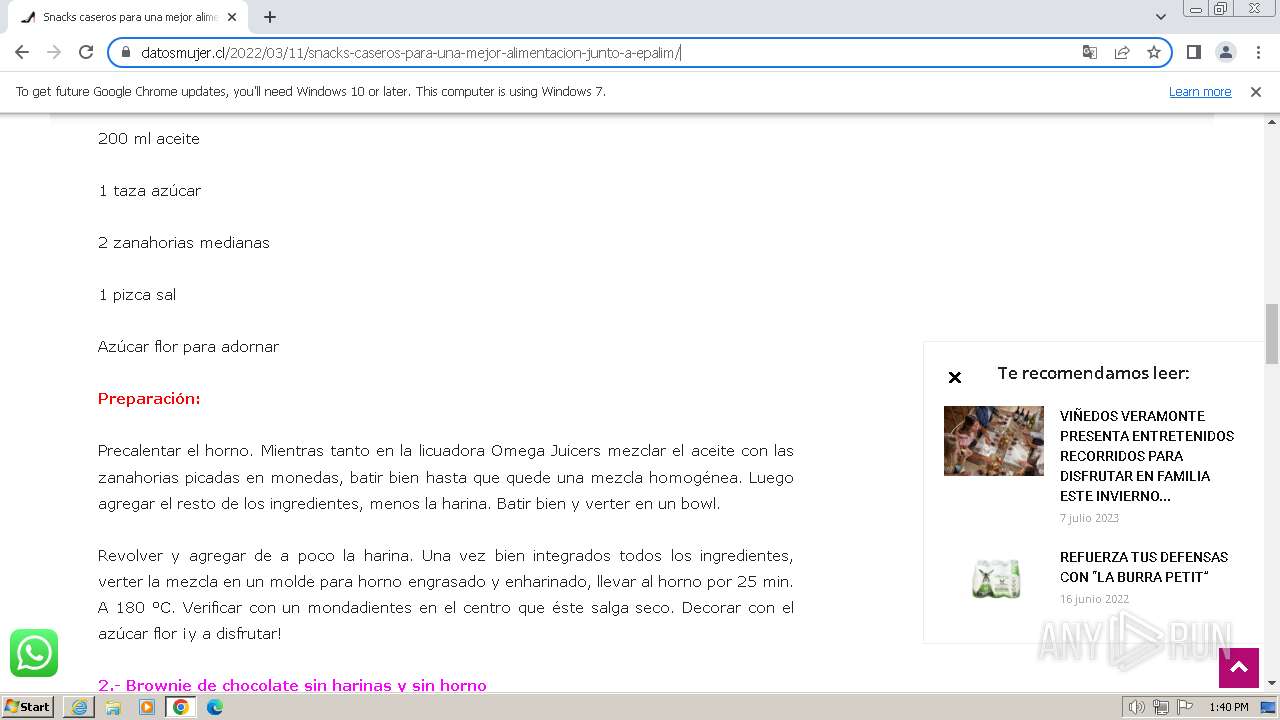Go back to the previous page
The height and width of the screenshot is (720, 1280).
tap(22, 52)
